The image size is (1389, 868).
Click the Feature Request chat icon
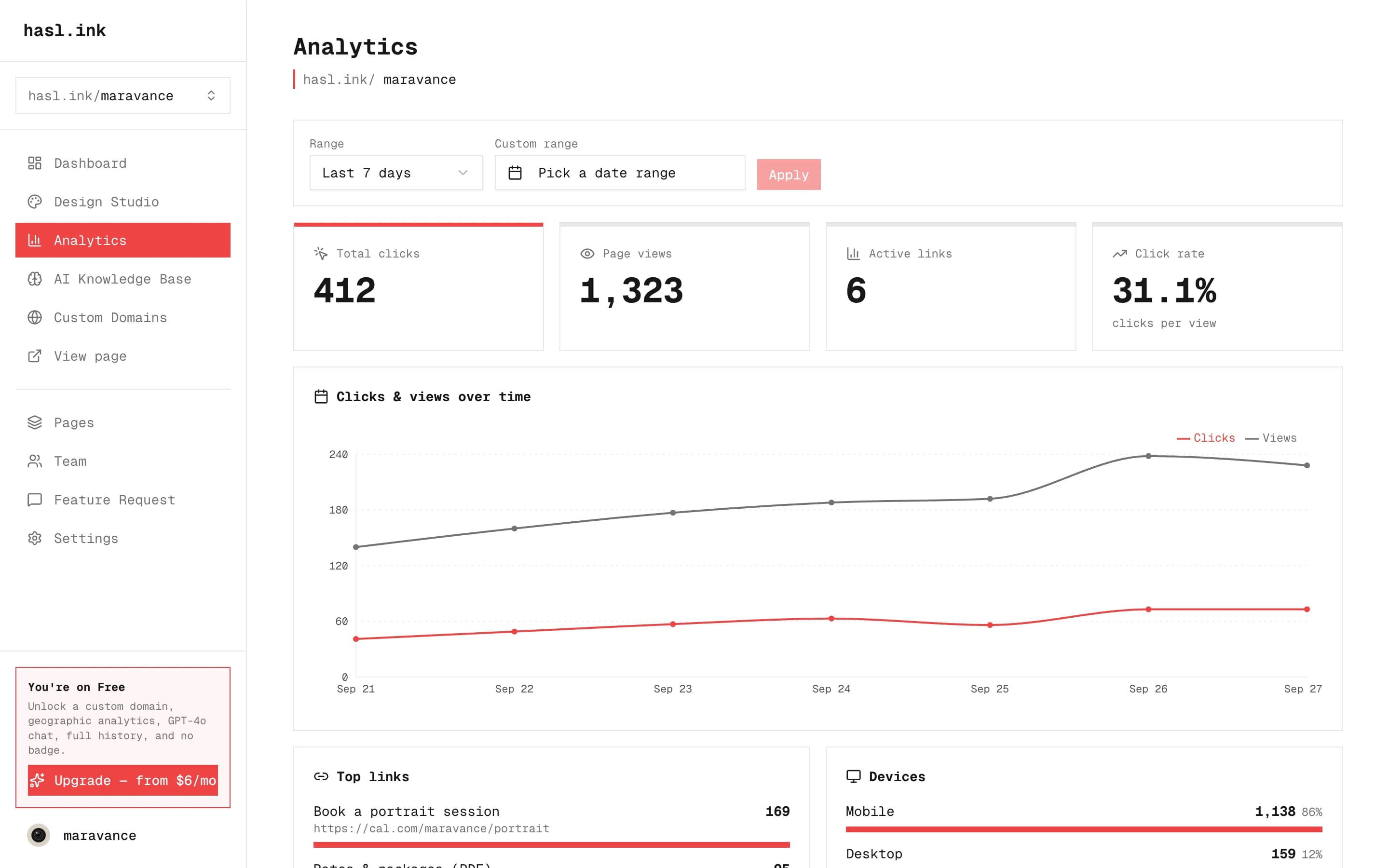34,500
